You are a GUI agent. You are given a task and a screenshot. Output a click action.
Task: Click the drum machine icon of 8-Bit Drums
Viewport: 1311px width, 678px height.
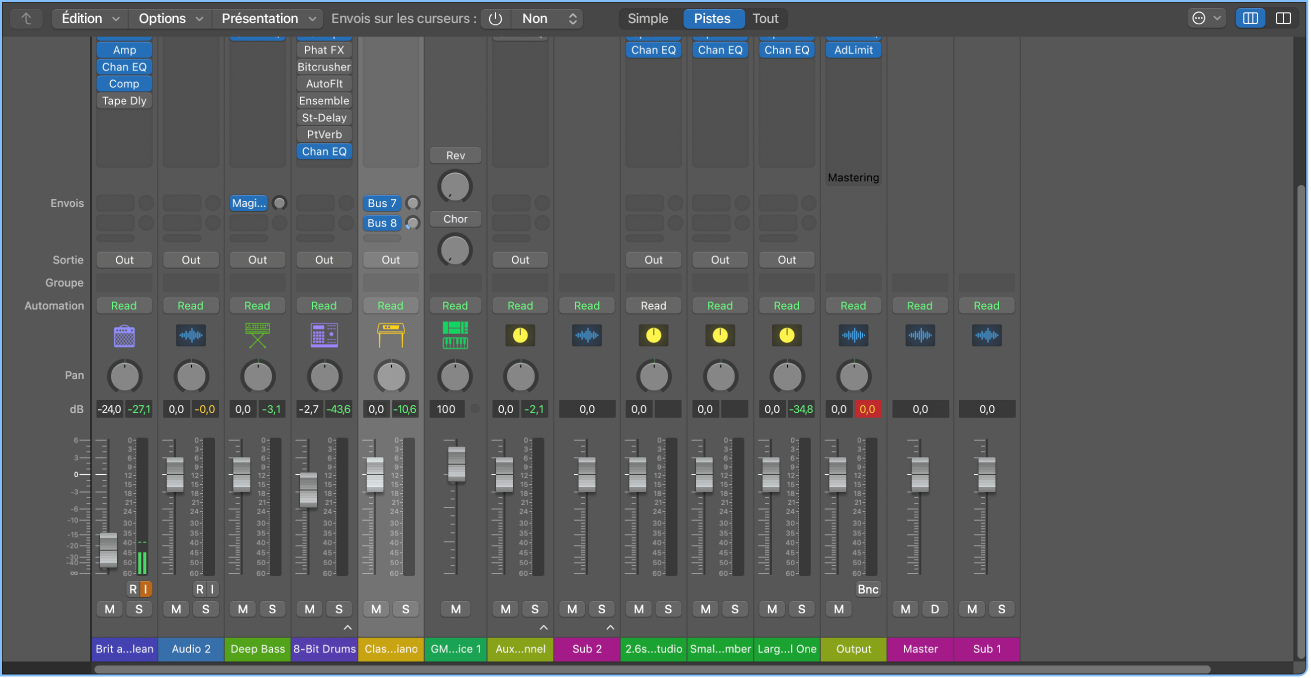coord(324,336)
